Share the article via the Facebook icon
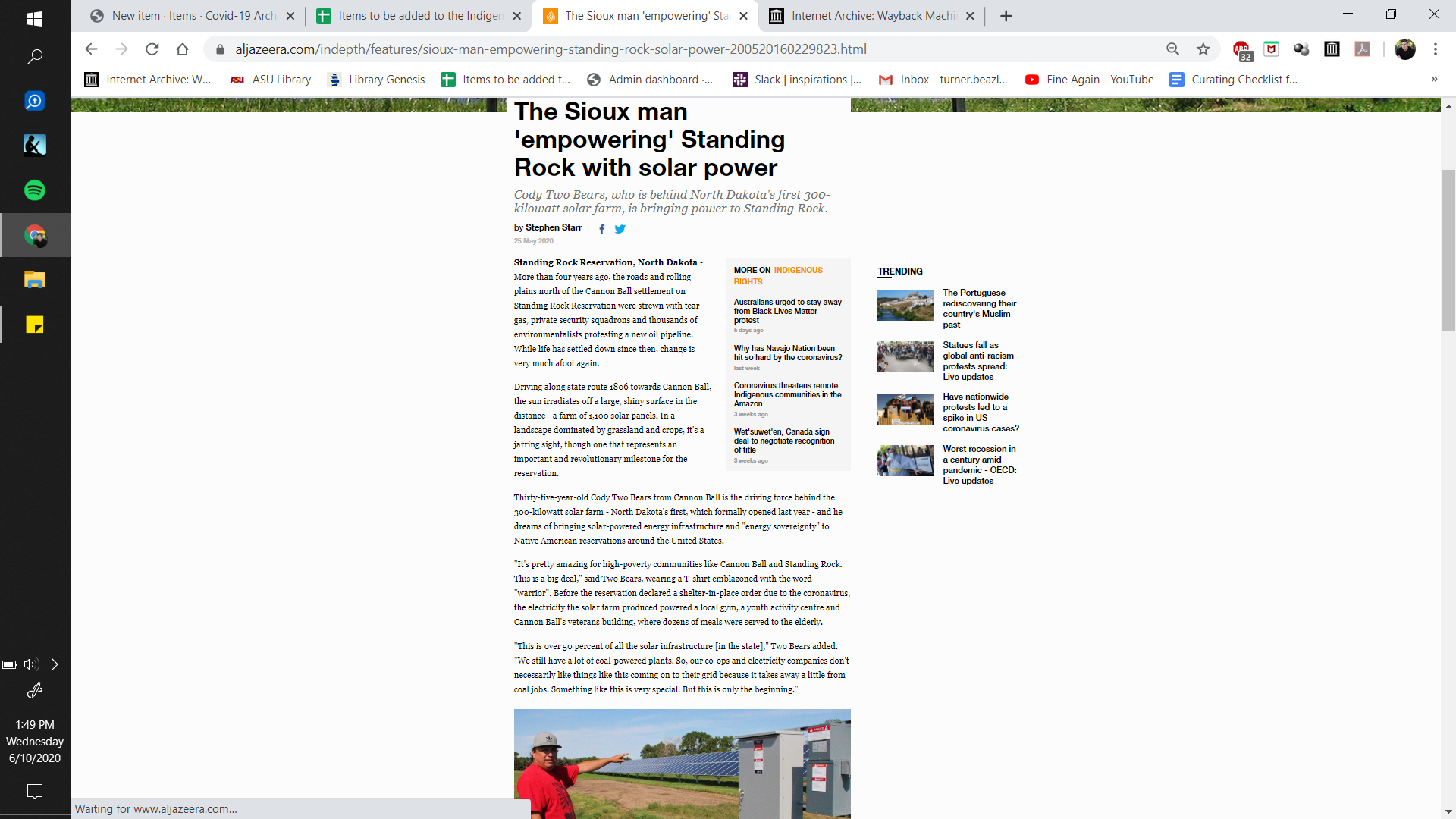Viewport: 1456px width, 819px height. [602, 229]
